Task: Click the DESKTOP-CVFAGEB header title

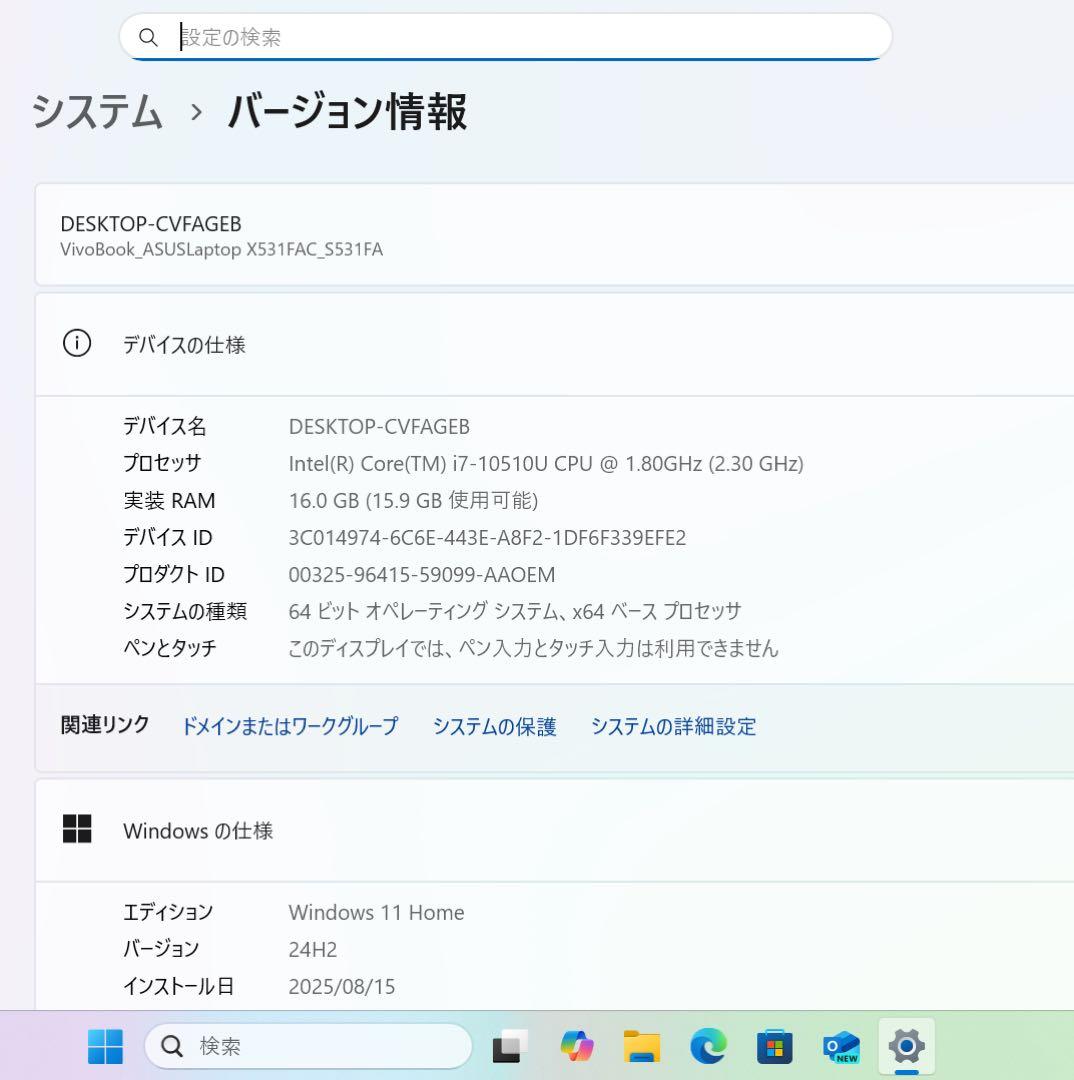Action: [151, 224]
